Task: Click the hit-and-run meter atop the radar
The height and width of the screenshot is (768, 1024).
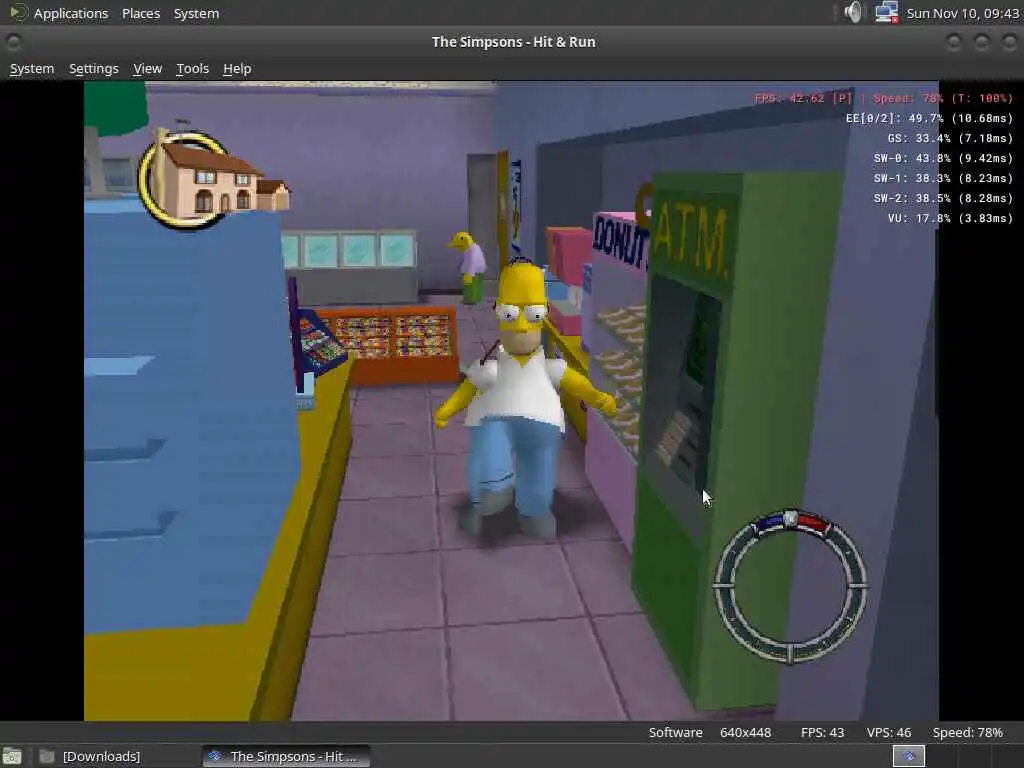Action: click(791, 521)
